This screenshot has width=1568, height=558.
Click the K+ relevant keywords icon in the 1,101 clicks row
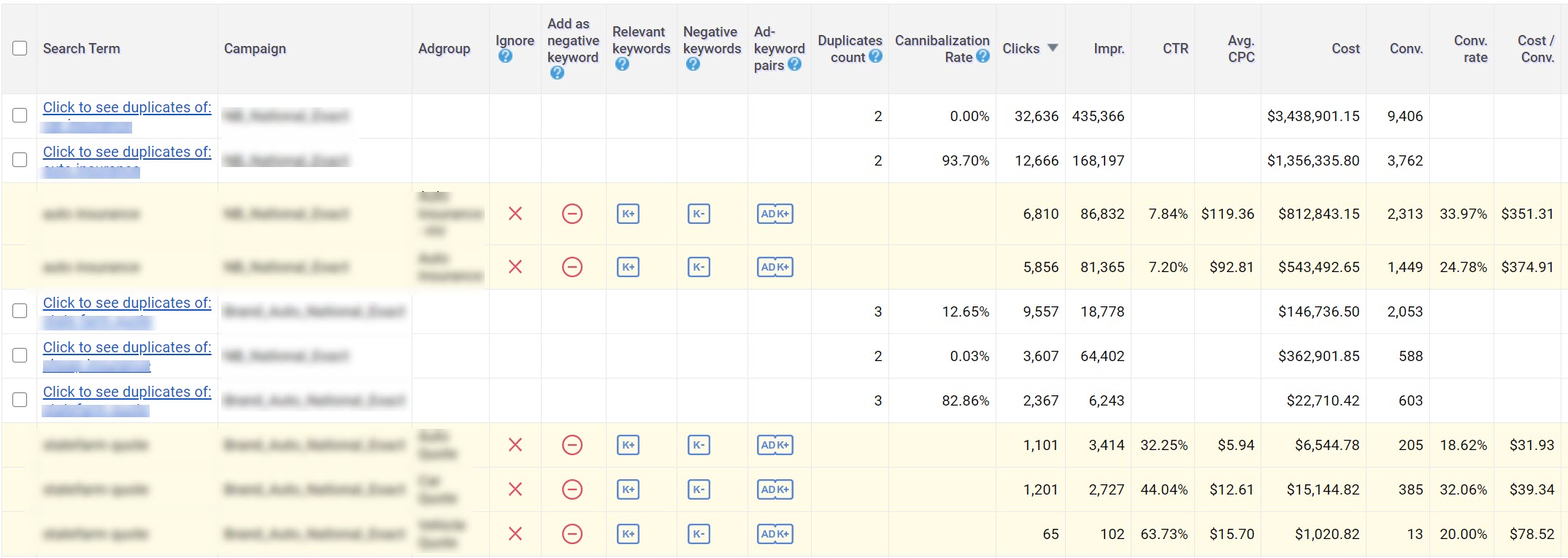click(628, 445)
